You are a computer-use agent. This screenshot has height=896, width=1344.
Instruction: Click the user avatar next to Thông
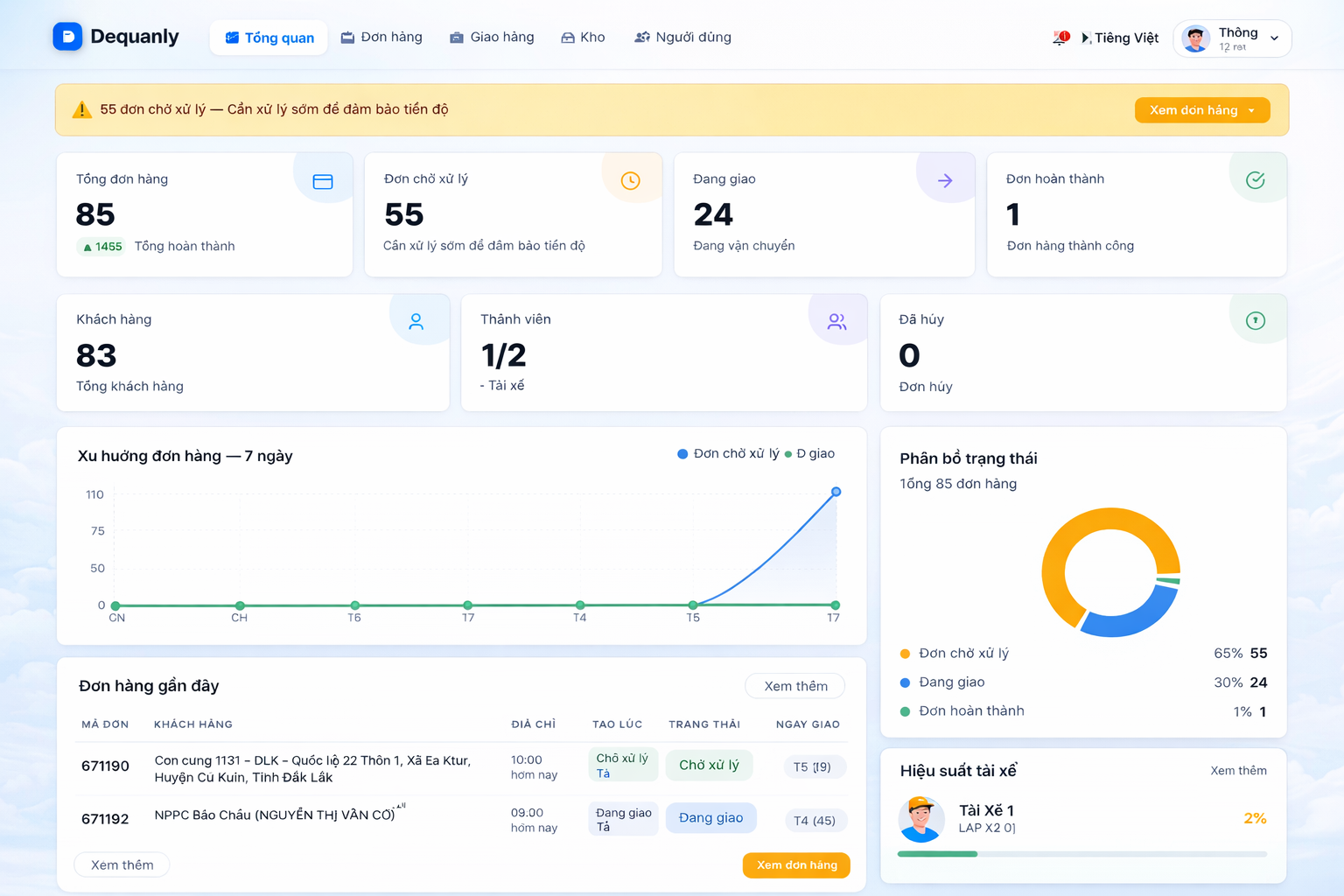click(x=1195, y=38)
